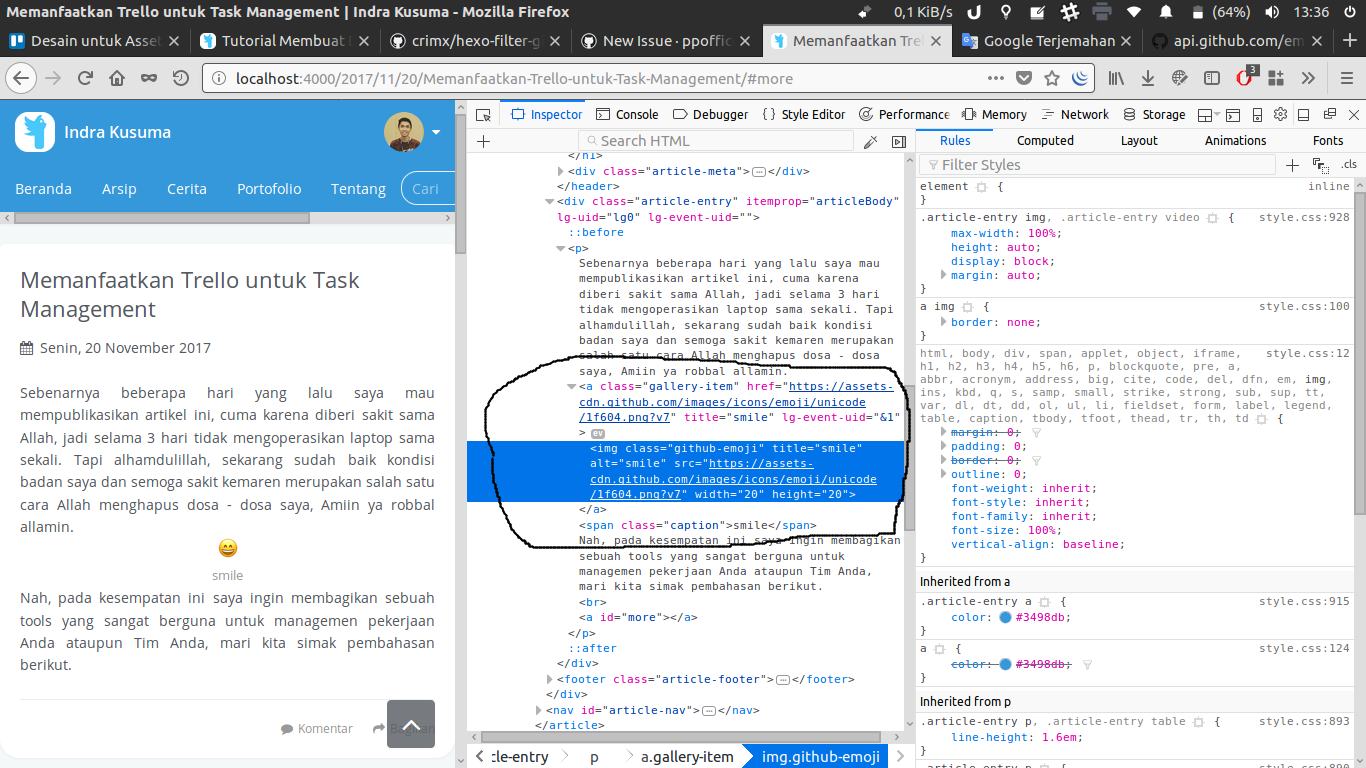Save the page to Pocket
Screen dimensions: 1366x768
[x=1024, y=78]
